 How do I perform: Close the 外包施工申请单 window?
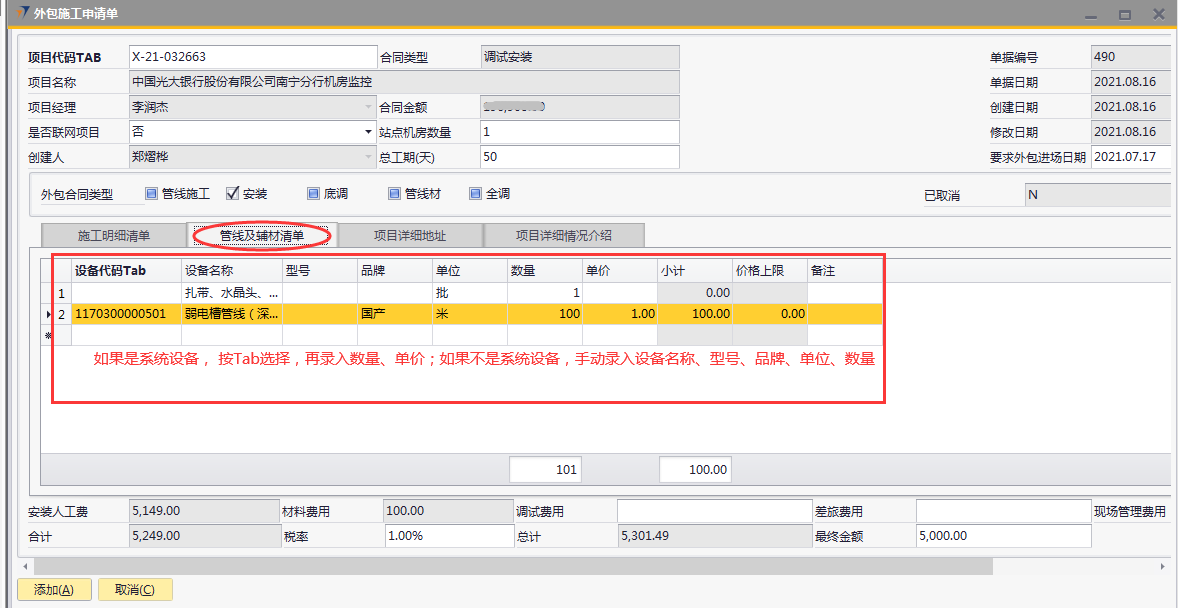point(1158,14)
